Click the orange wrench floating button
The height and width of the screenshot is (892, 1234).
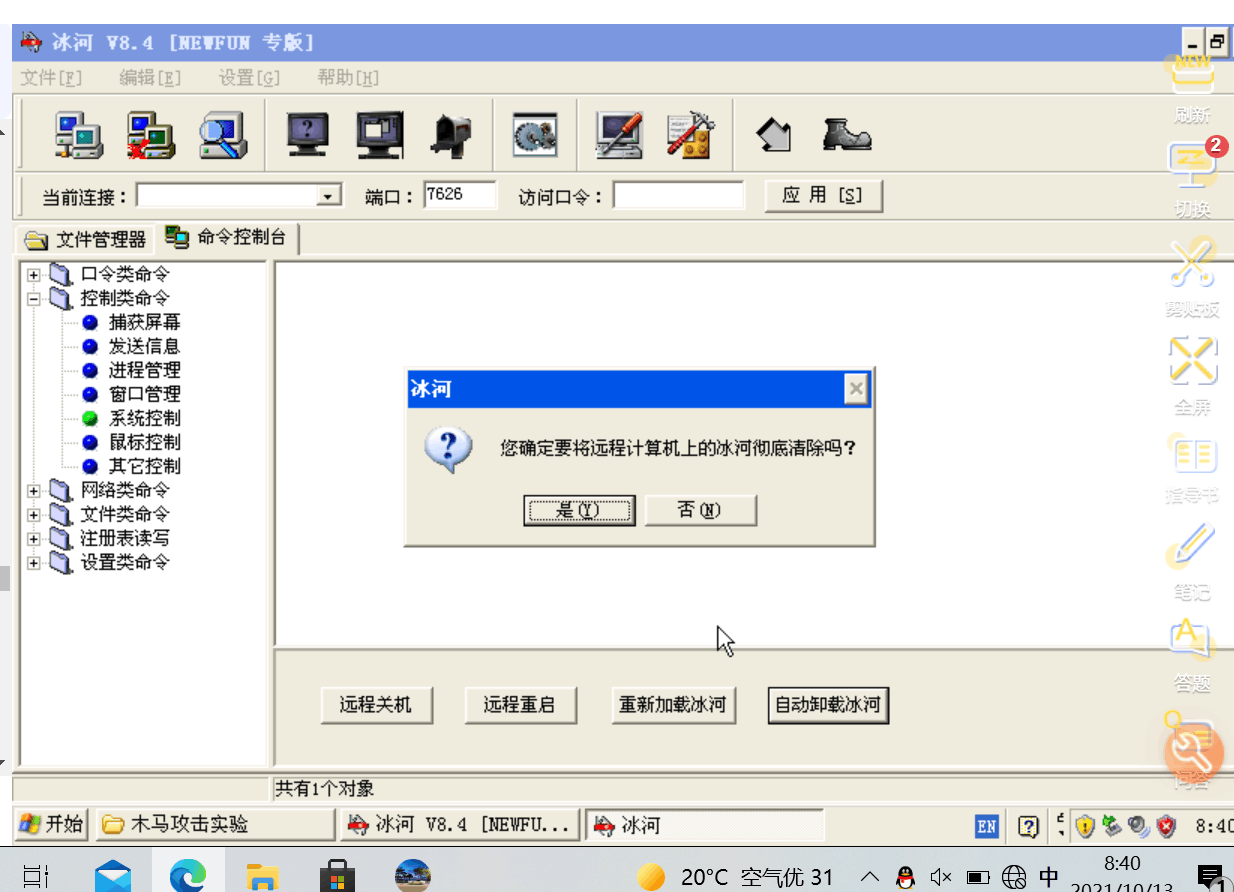tap(1193, 752)
